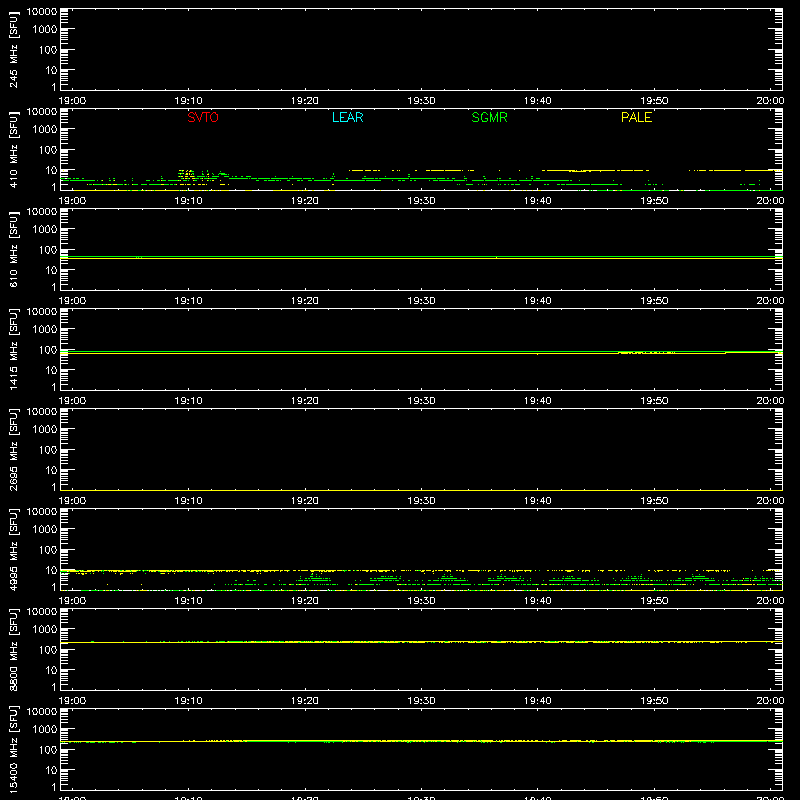The width and height of the screenshot is (800, 800).
Task: Select the 4995 MHz [SFU] axis title
Action: pyautogui.click(x=13, y=549)
